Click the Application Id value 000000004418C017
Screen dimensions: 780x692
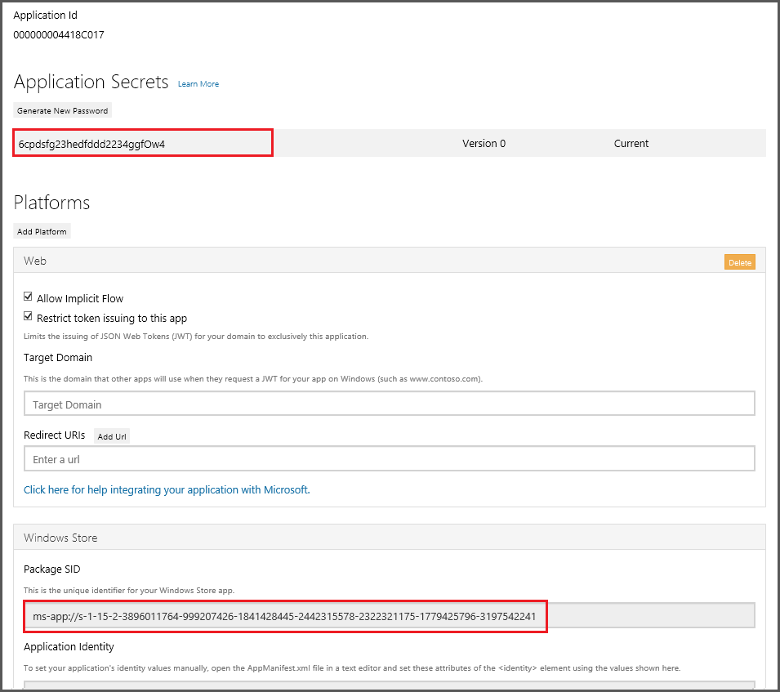(58, 35)
